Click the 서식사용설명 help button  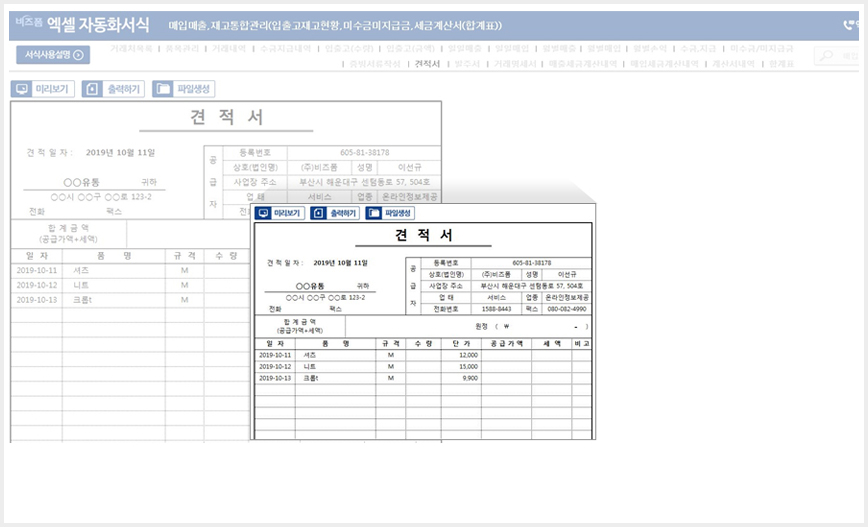click(53, 55)
